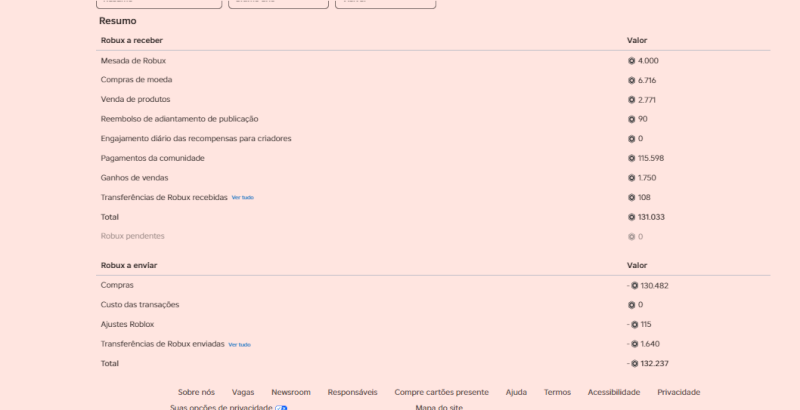Click the 6.716 value
This screenshot has width=800, height=410.
(647, 81)
